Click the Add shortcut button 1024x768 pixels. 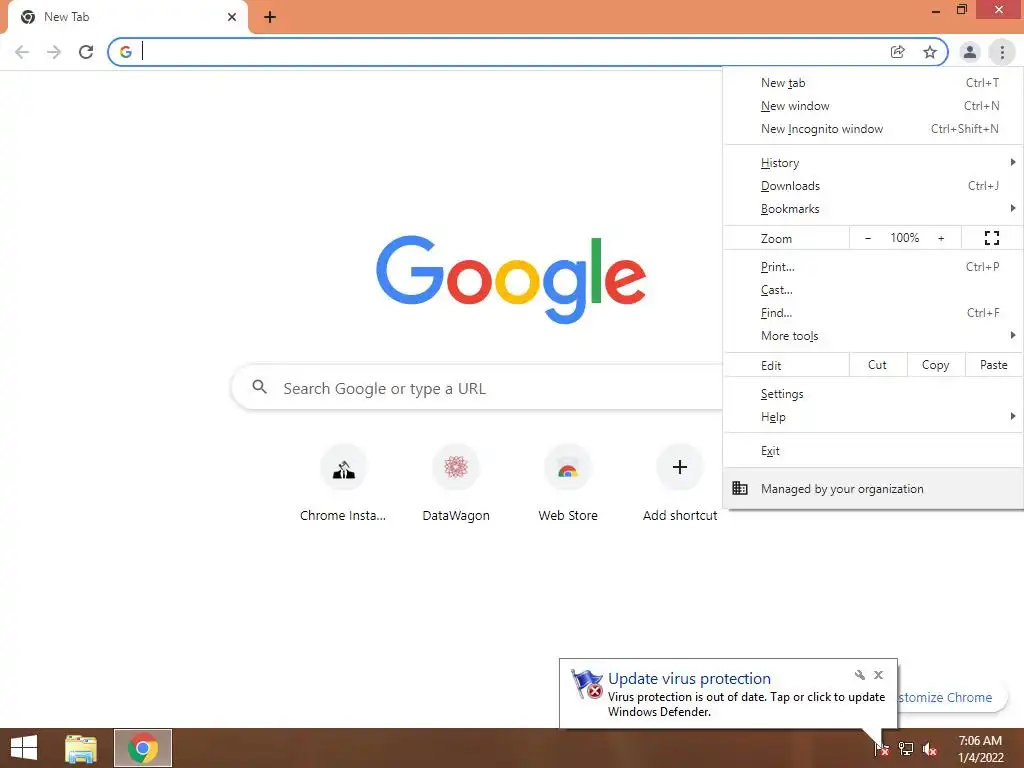tap(680, 483)
